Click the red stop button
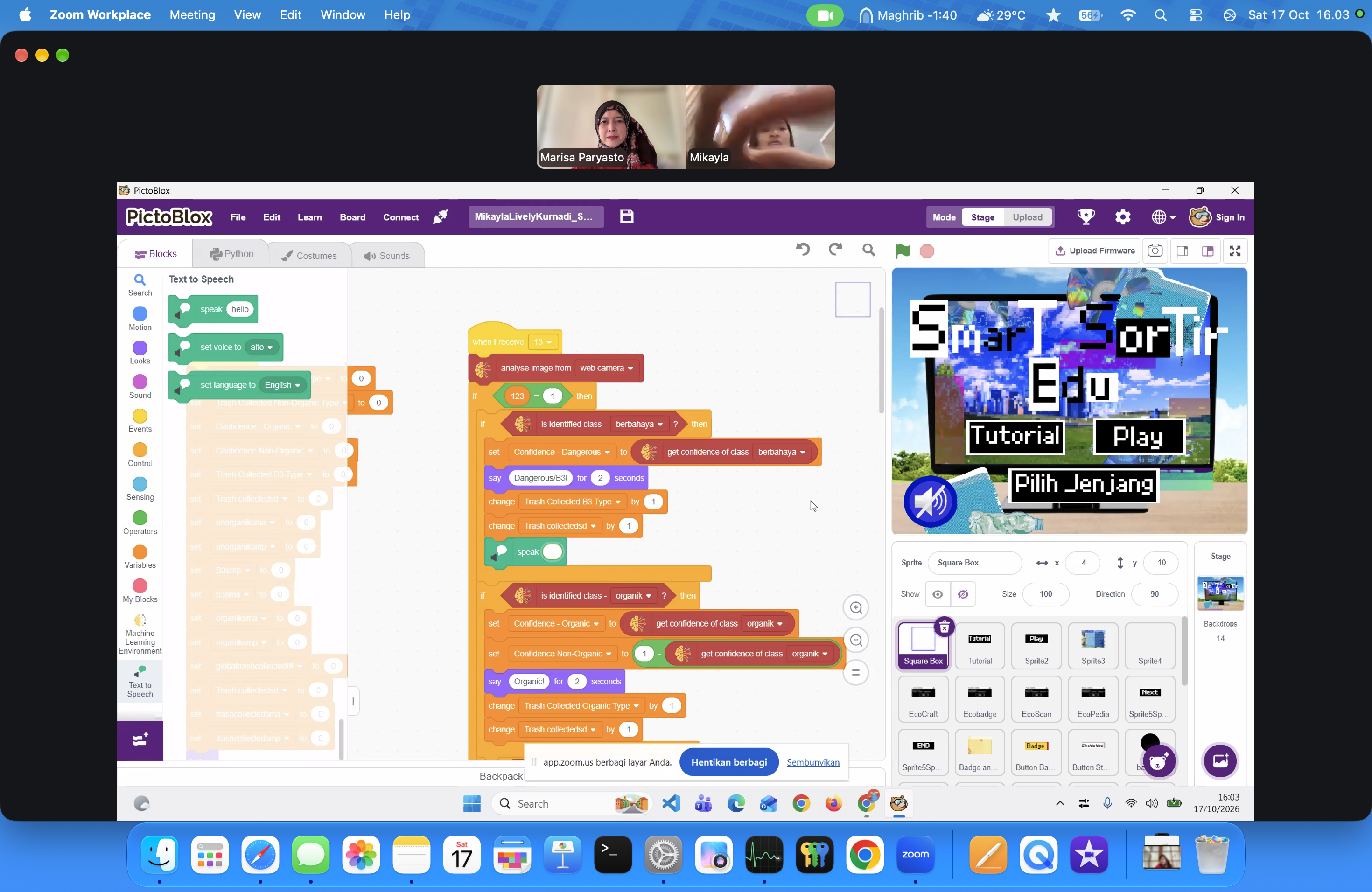This screenshot has width=1372, height=892. point(927,251)
